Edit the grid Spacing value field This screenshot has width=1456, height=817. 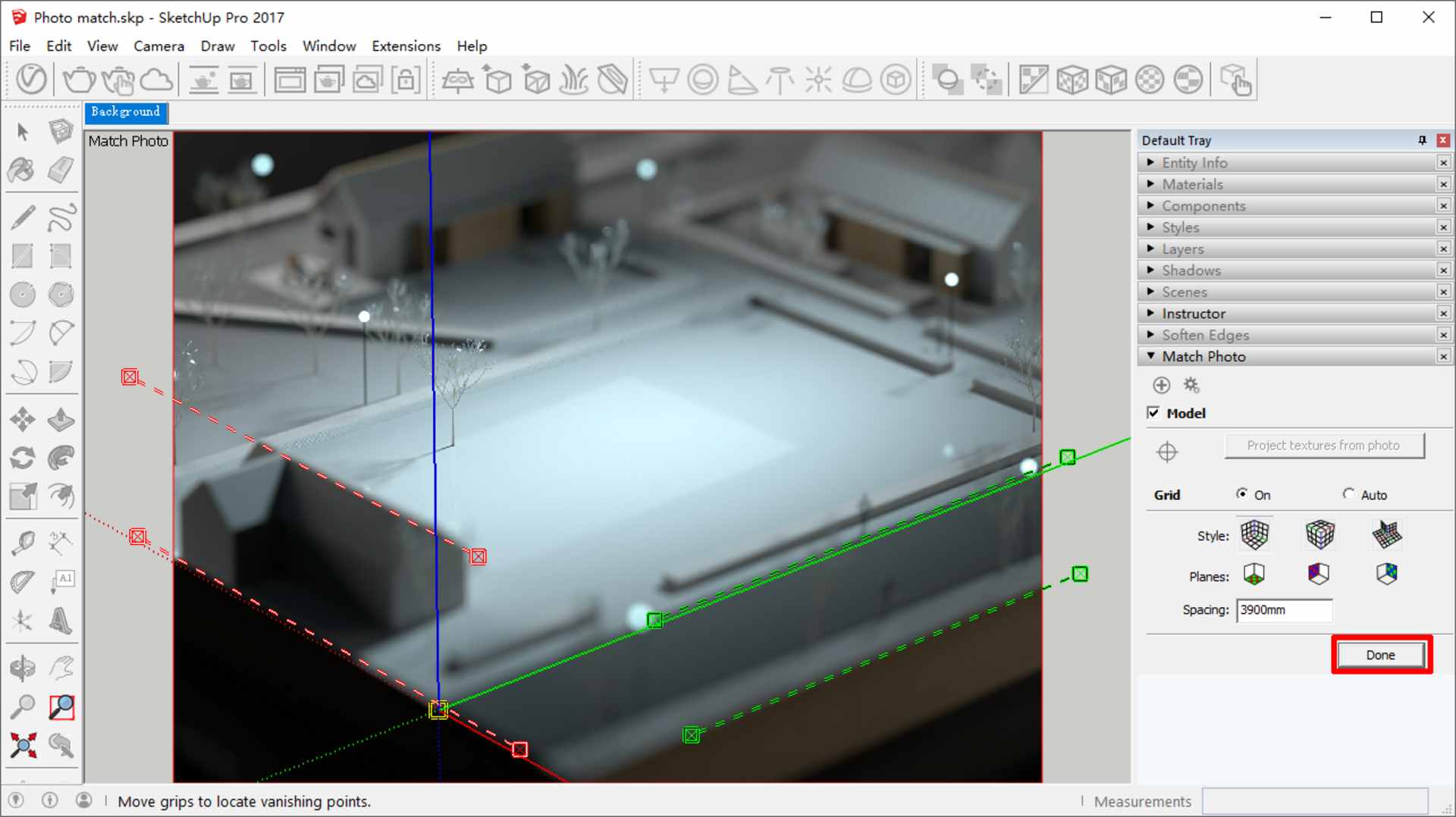point(1283,610)
